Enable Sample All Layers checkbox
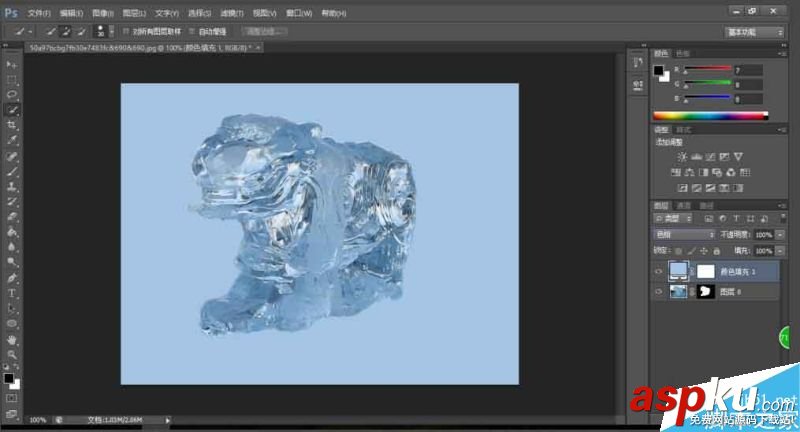Screen dimensions: 800x432 [x=126, y=32]
